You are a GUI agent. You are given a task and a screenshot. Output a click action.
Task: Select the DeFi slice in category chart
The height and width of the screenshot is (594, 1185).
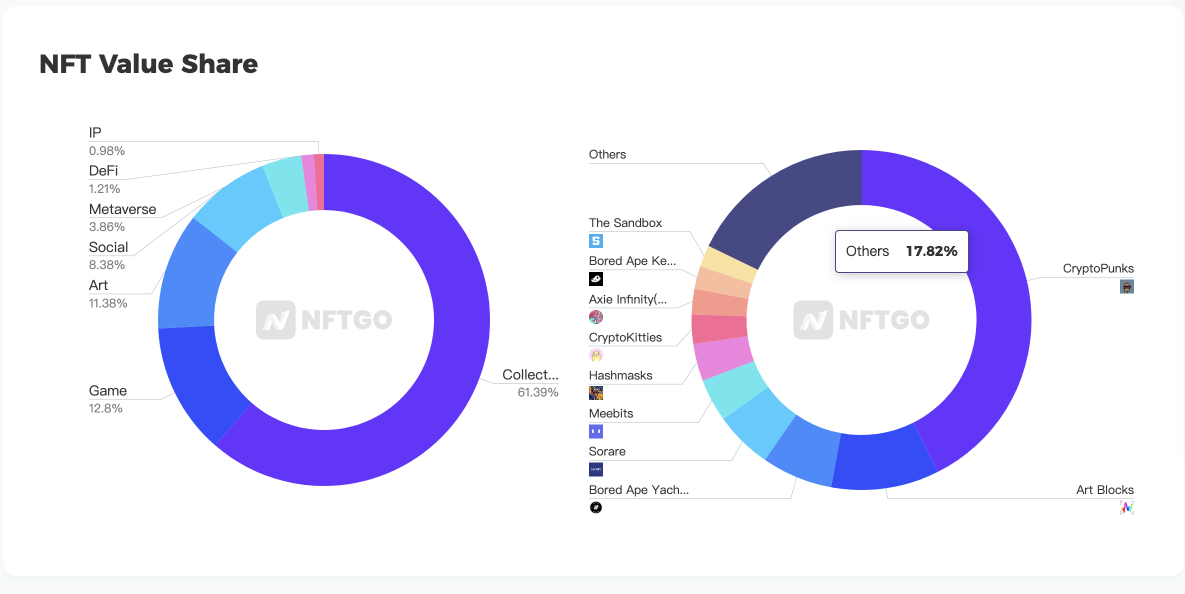(310, 182)
